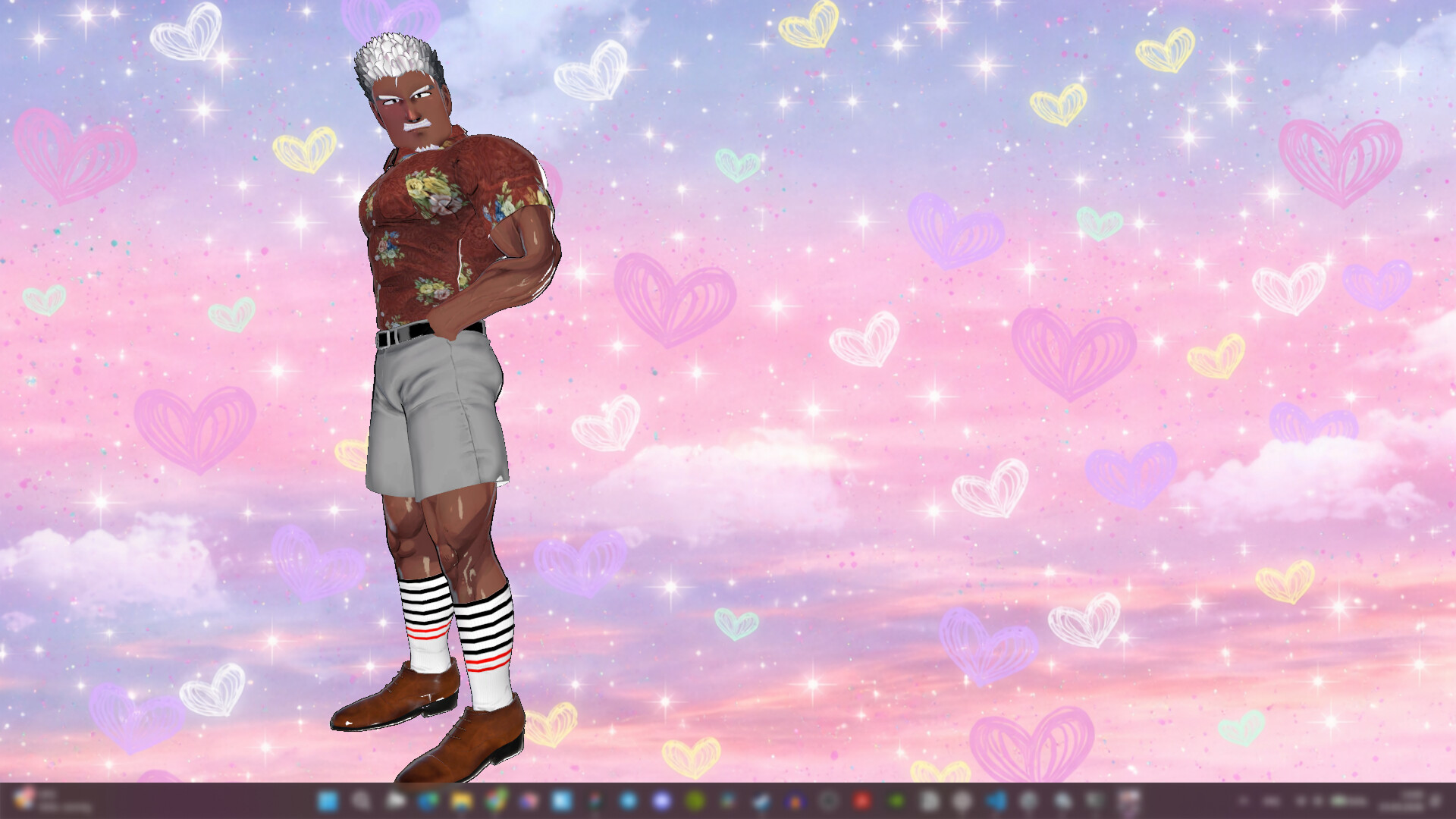
Task: Open Microsoft Edge from the taskbar
Action: tap(428, 801)
